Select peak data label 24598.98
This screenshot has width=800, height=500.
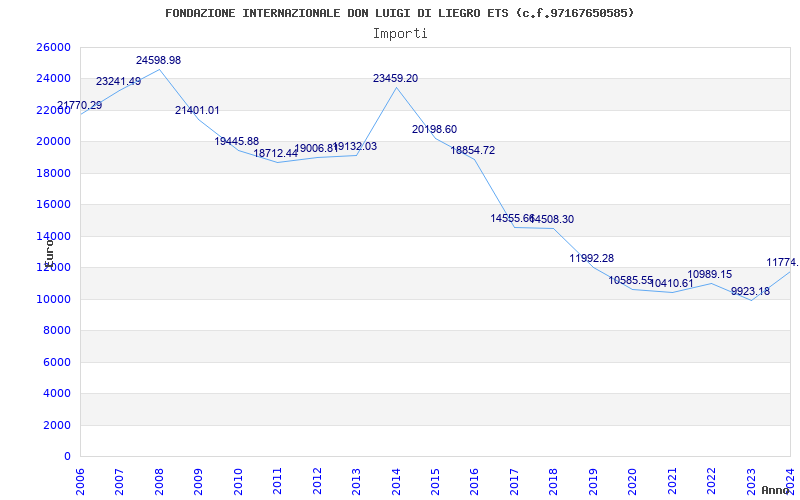tap(158, 60)
